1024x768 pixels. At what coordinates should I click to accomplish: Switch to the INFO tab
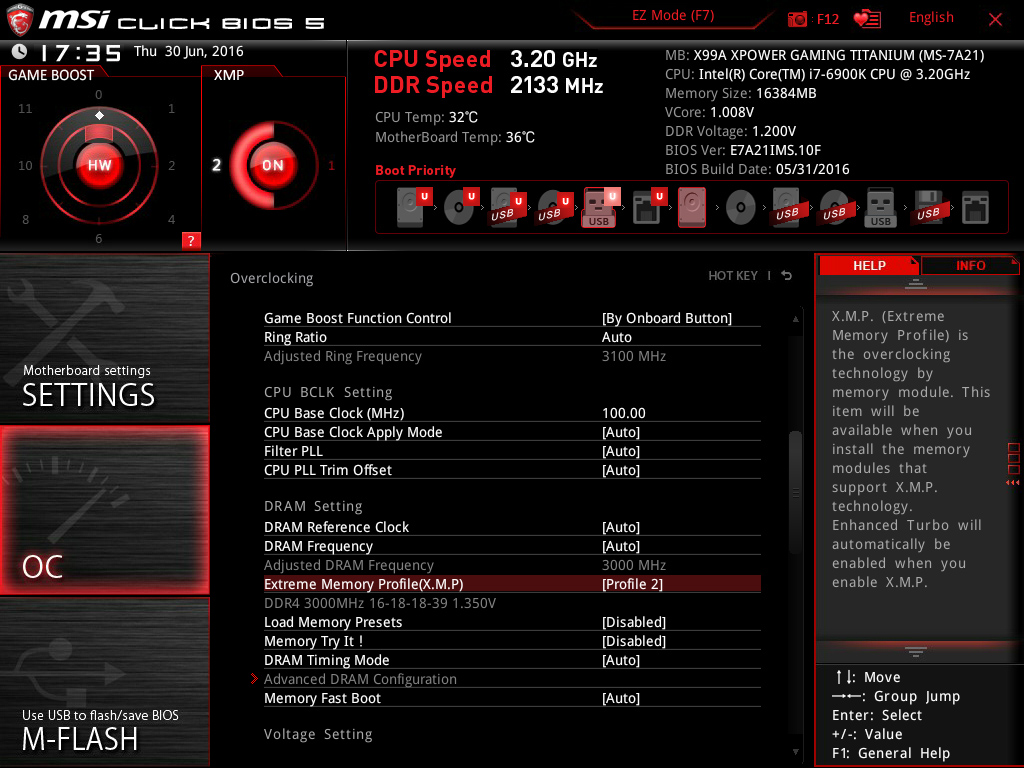tap(970, 265)
